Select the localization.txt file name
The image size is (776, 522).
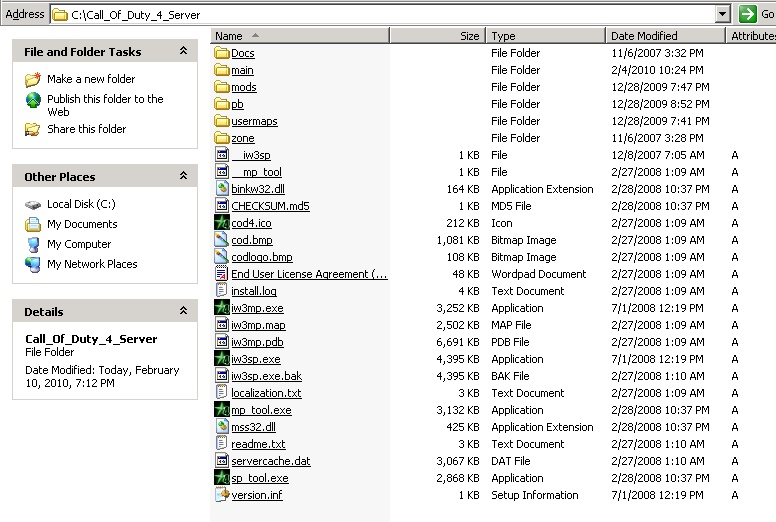click(x=266, y=393)
